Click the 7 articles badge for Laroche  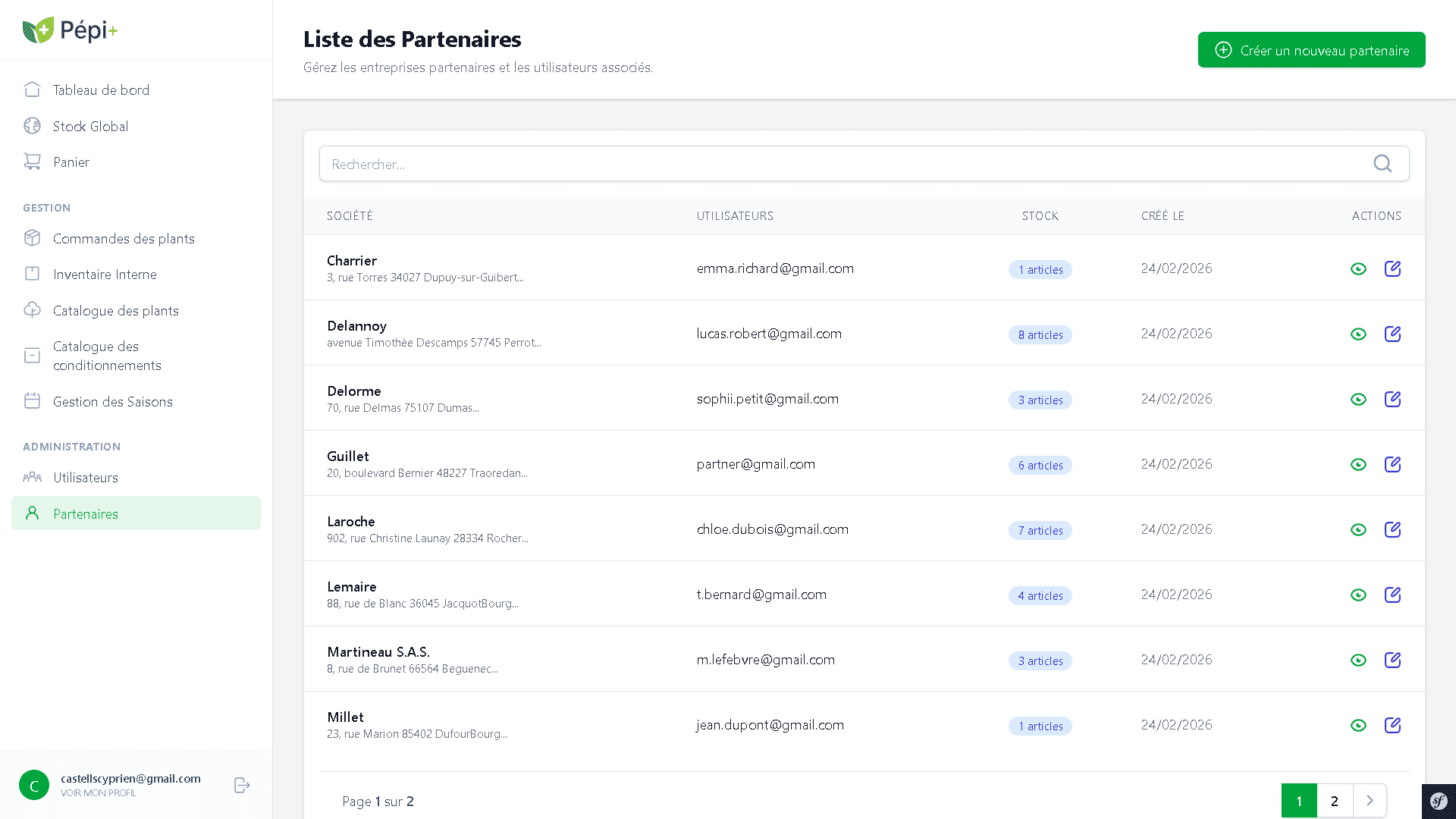[1040, 530]
